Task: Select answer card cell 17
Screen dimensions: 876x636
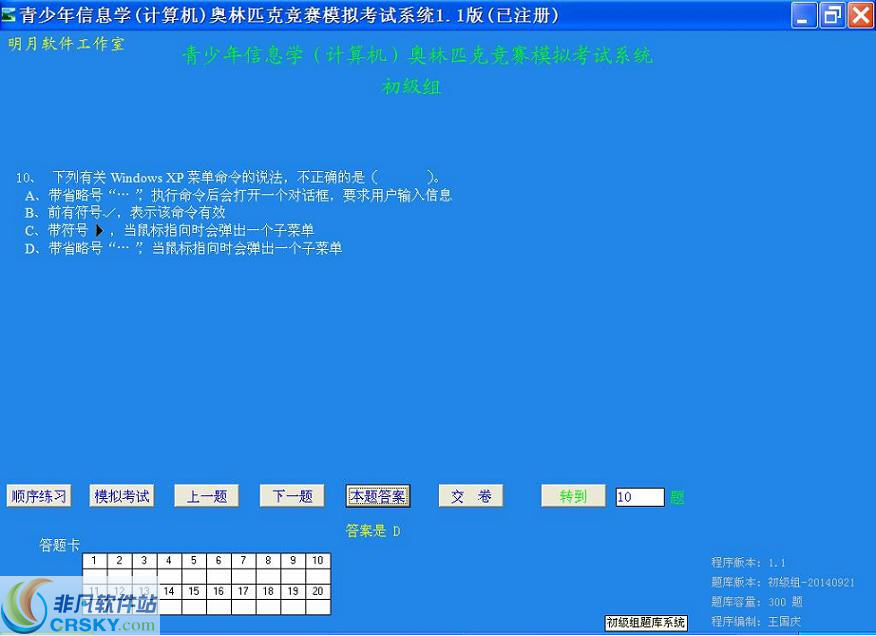Action: coord(244,591)
